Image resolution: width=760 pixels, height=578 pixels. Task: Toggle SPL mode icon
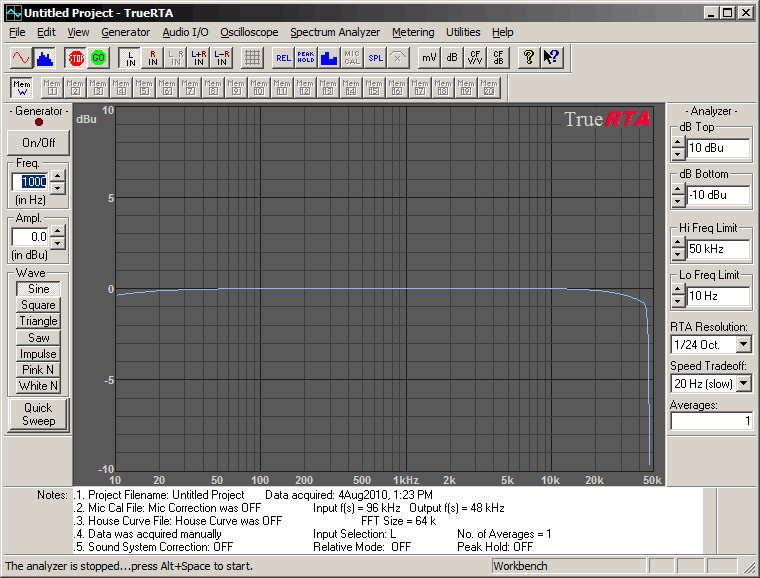(375, 58)
